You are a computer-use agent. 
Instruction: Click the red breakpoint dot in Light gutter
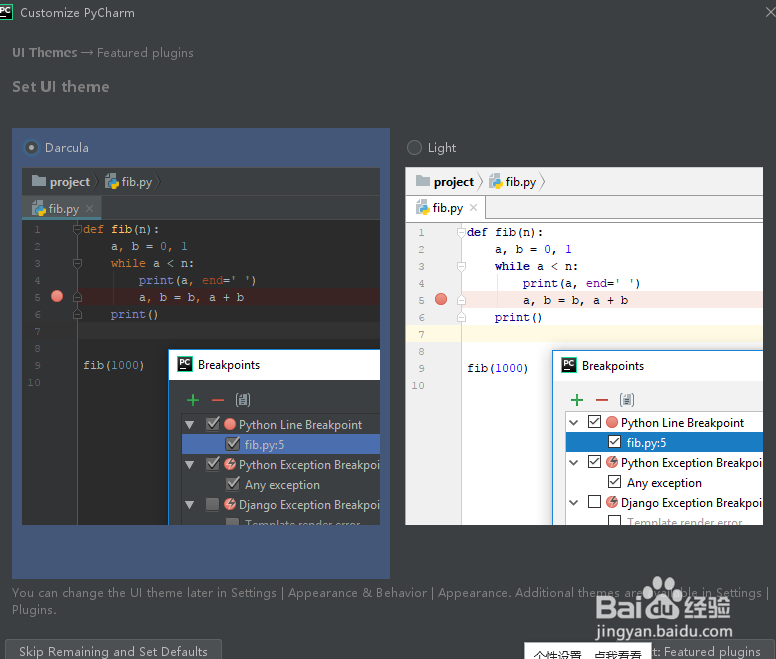click(x=441, y=299)
